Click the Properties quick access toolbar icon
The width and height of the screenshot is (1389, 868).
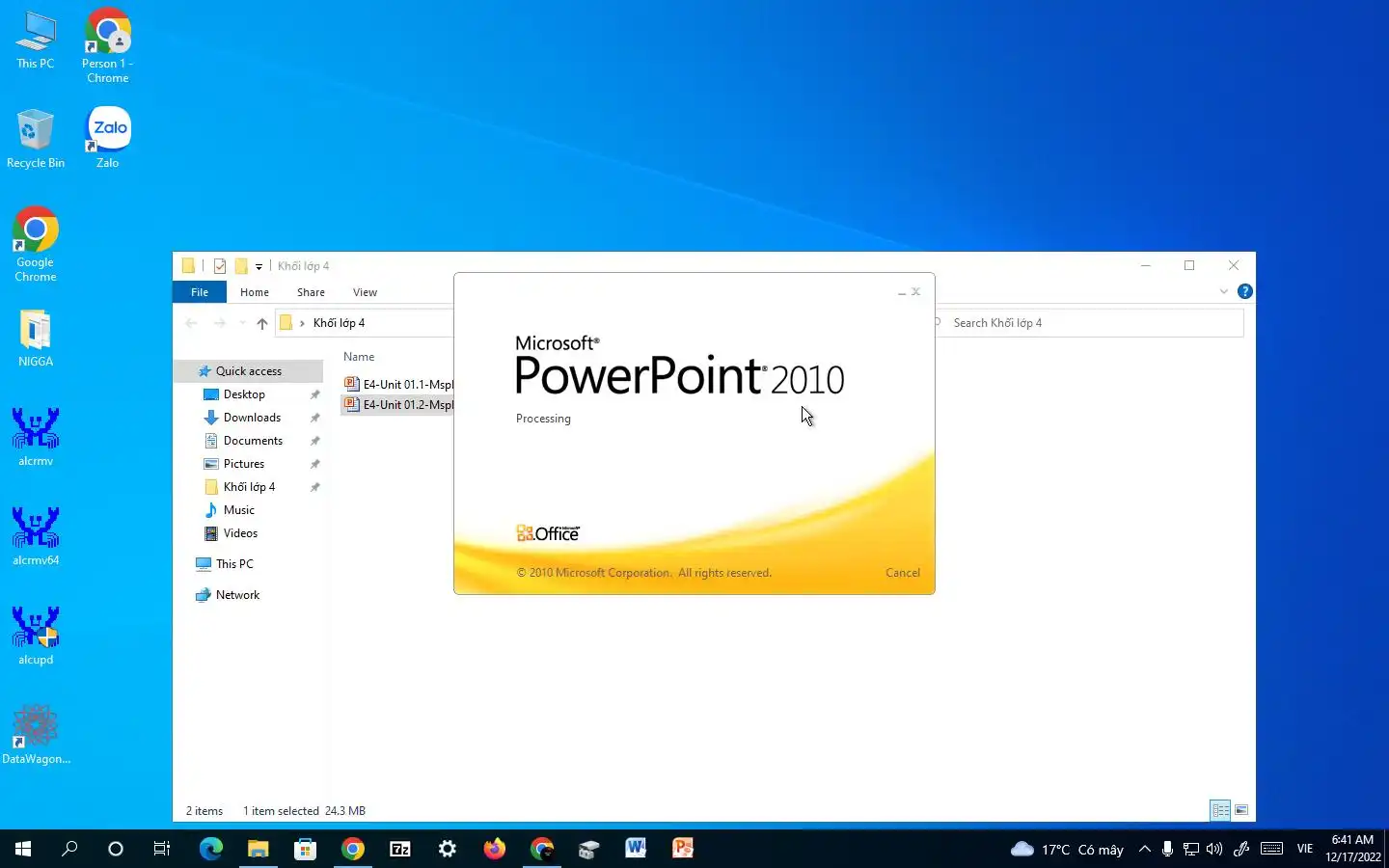tap(220, 266)
